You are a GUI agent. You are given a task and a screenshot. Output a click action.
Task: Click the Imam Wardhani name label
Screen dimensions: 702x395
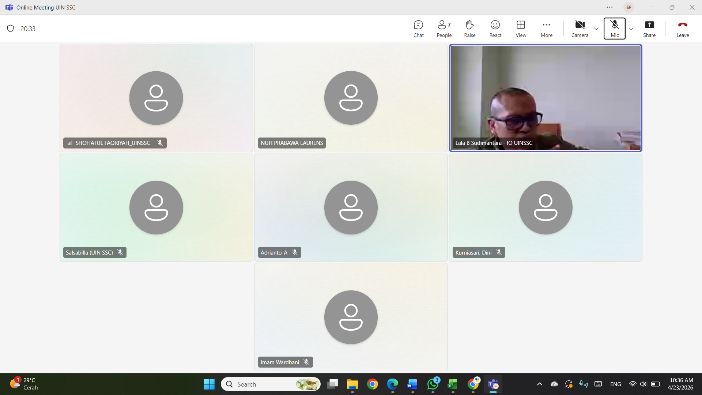285,362
